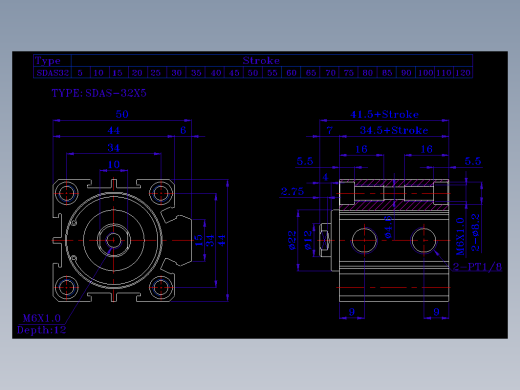Image resolution: width=520 pixels, height=390 pixels.
Task: Select stroke value 5 in the table
Action: pyautogui.click(x=80, y=73)
